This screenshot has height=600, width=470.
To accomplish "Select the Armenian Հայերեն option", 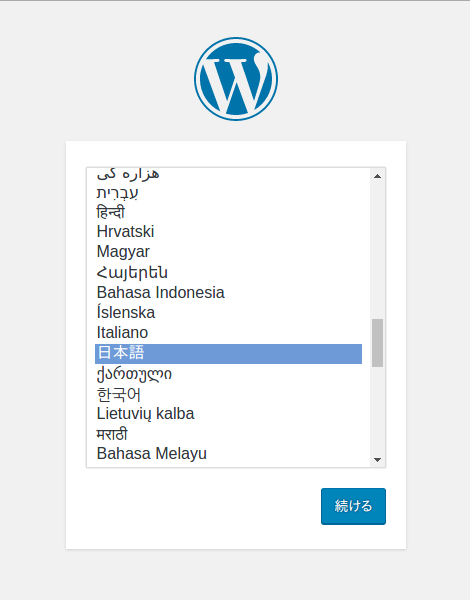I will [x=228, y=272].
